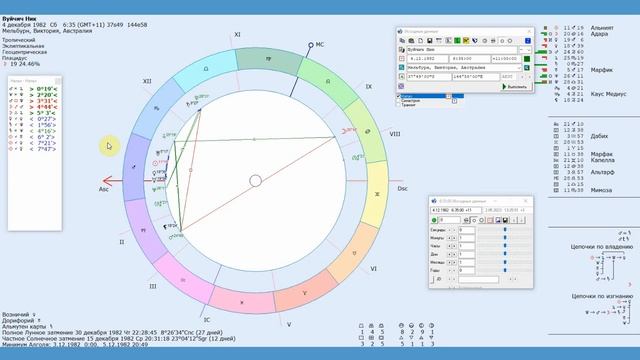The image size is (640, 360).
Task: Click the person icon beside the name field
Action: [402, 50]
